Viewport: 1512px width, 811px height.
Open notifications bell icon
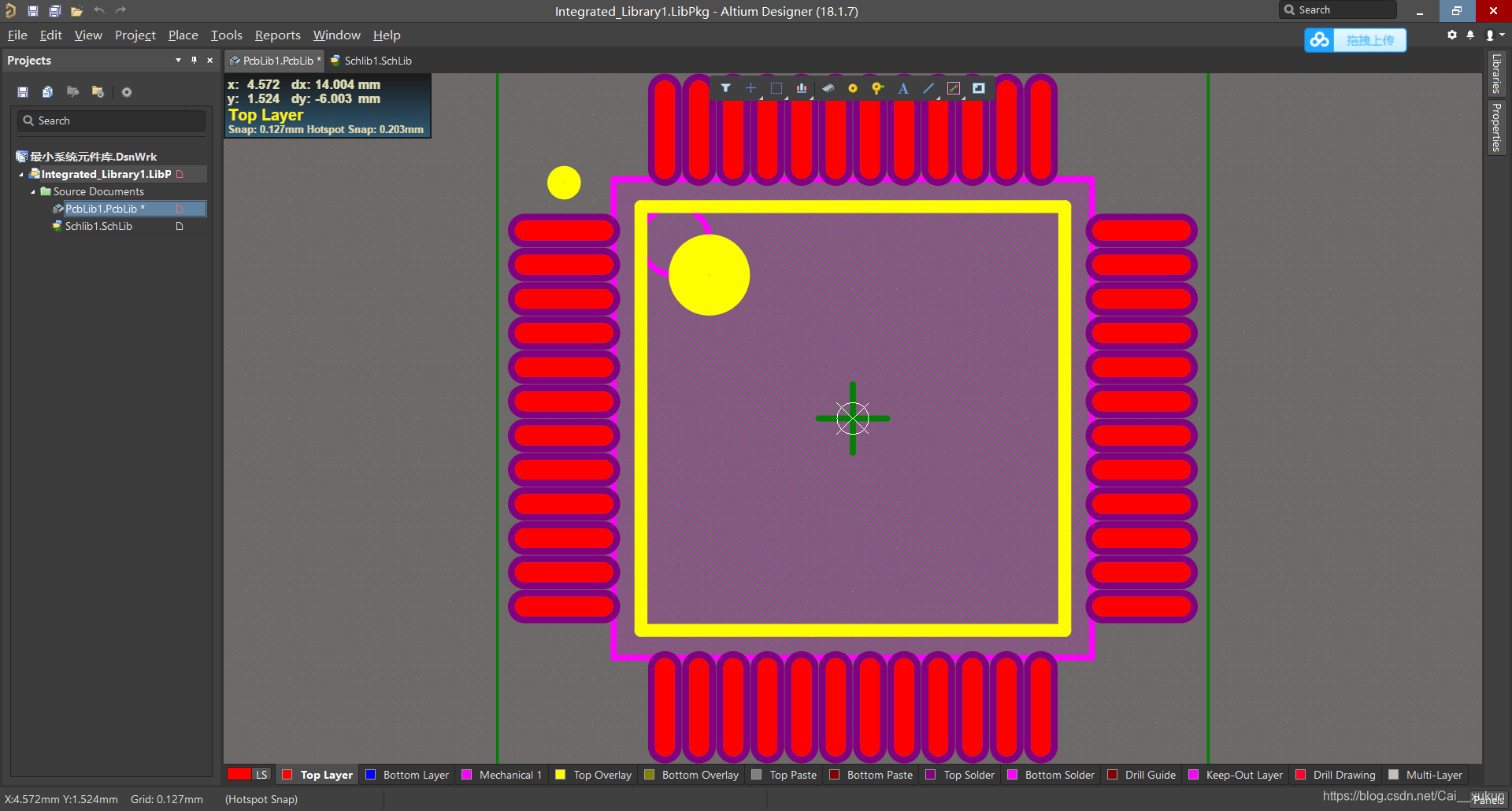tap(1470, 35)
